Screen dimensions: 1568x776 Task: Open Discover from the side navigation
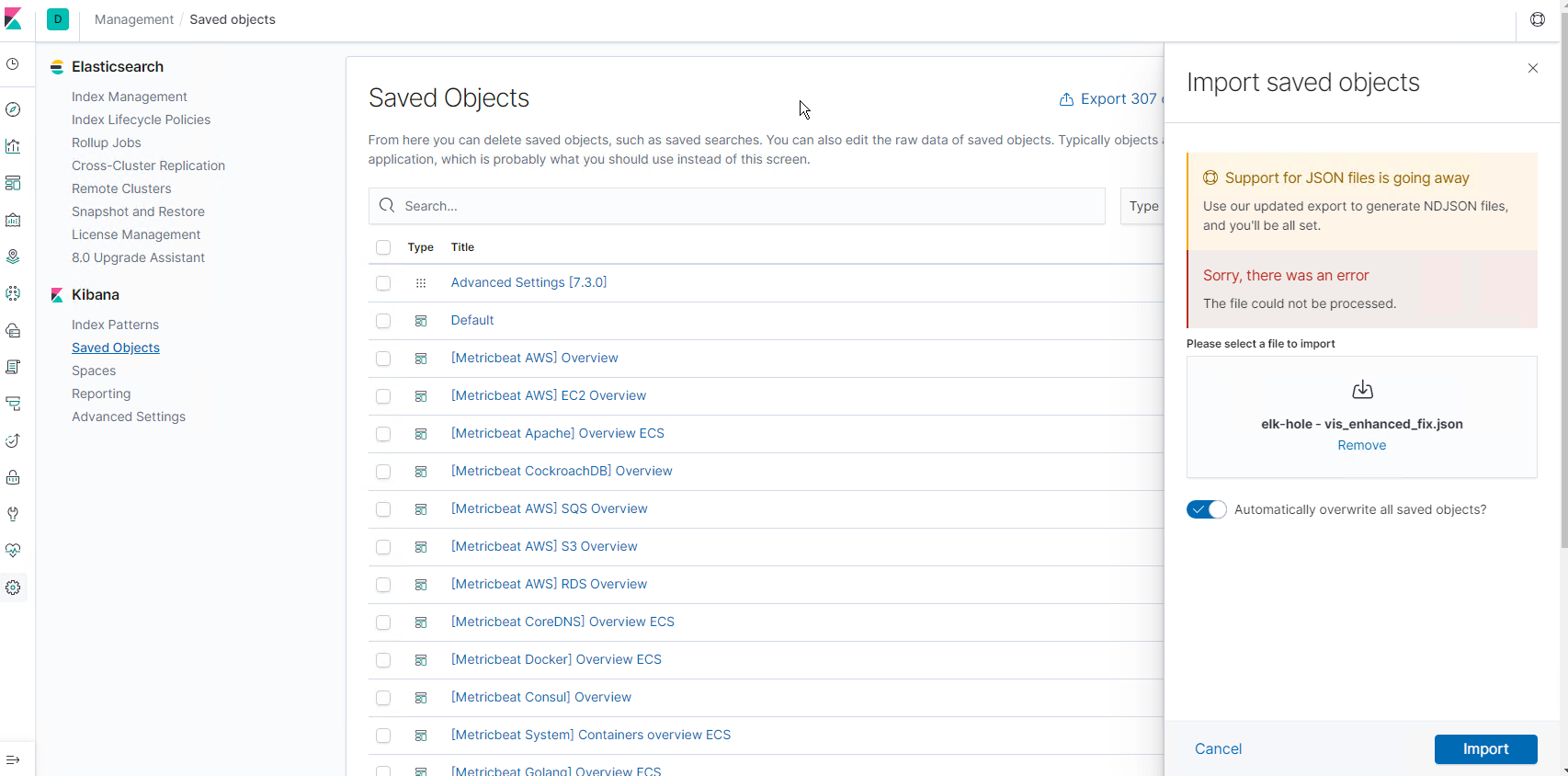(x=13, y=109)
